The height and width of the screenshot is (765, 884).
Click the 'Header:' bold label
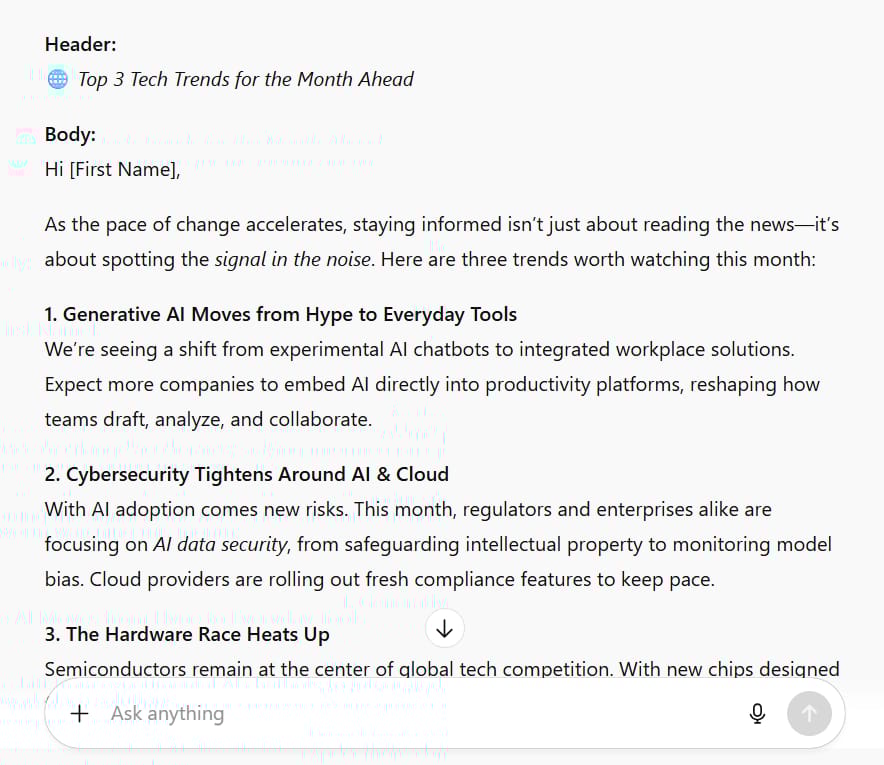(81, 45)
